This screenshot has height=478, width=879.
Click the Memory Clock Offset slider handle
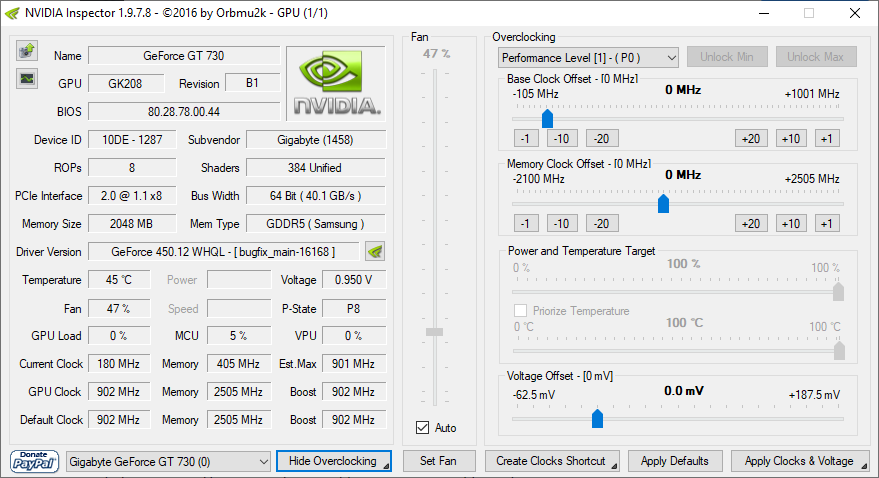click(x=663, y=203)
